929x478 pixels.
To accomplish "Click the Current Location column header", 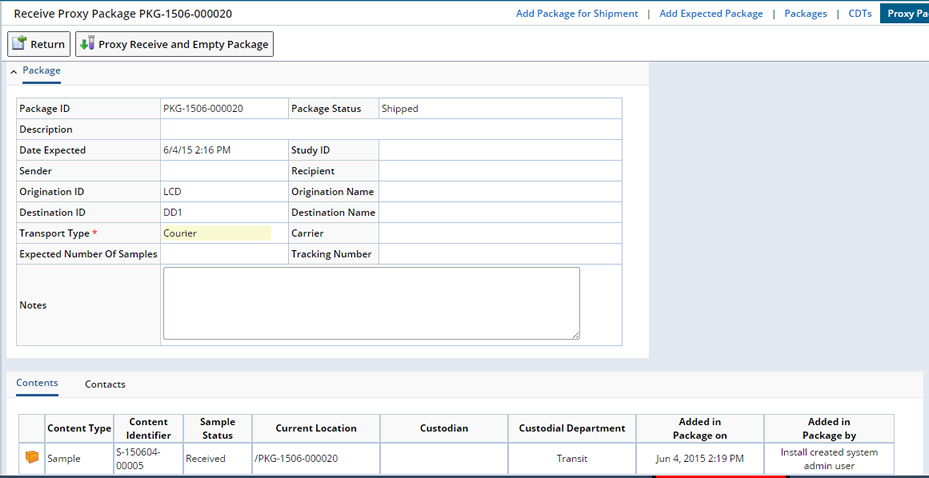I will [x=316, y=428].
